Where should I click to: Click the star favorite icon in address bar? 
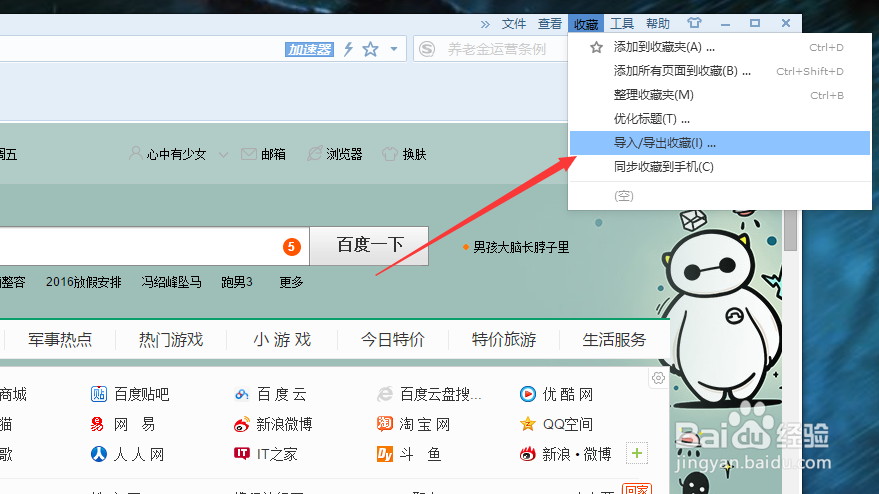click(370, 49)
